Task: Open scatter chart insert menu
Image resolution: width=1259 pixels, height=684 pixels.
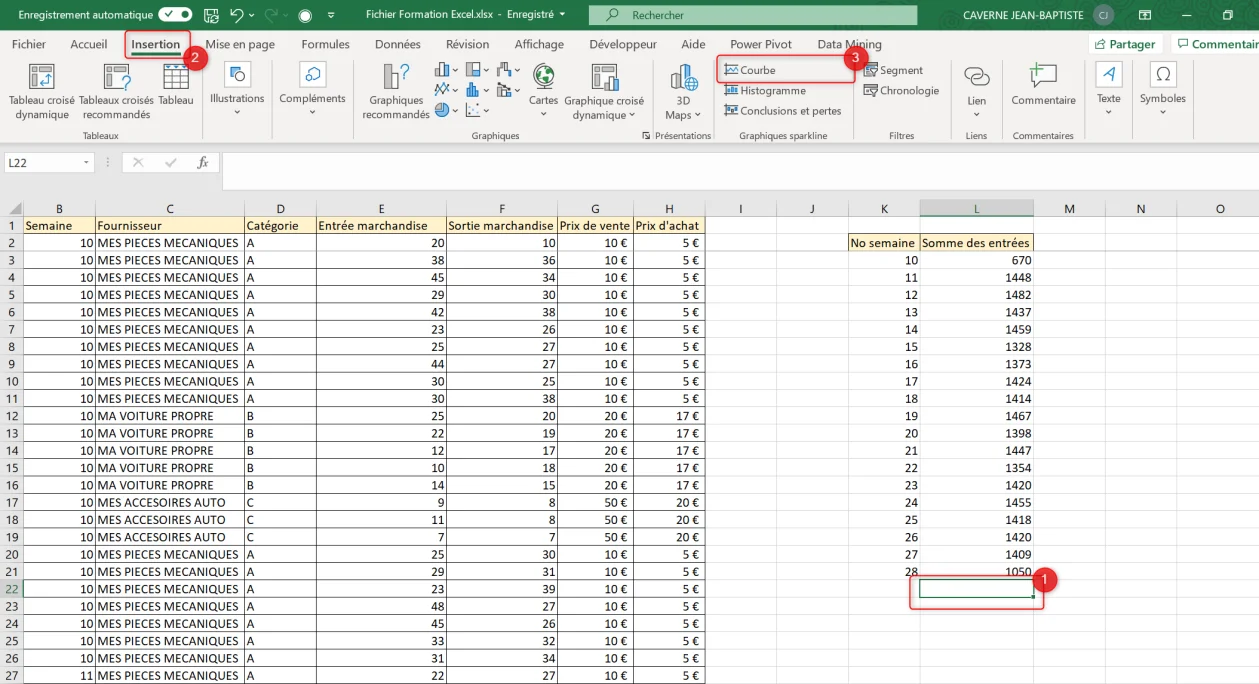Action: tap(478, 110)
